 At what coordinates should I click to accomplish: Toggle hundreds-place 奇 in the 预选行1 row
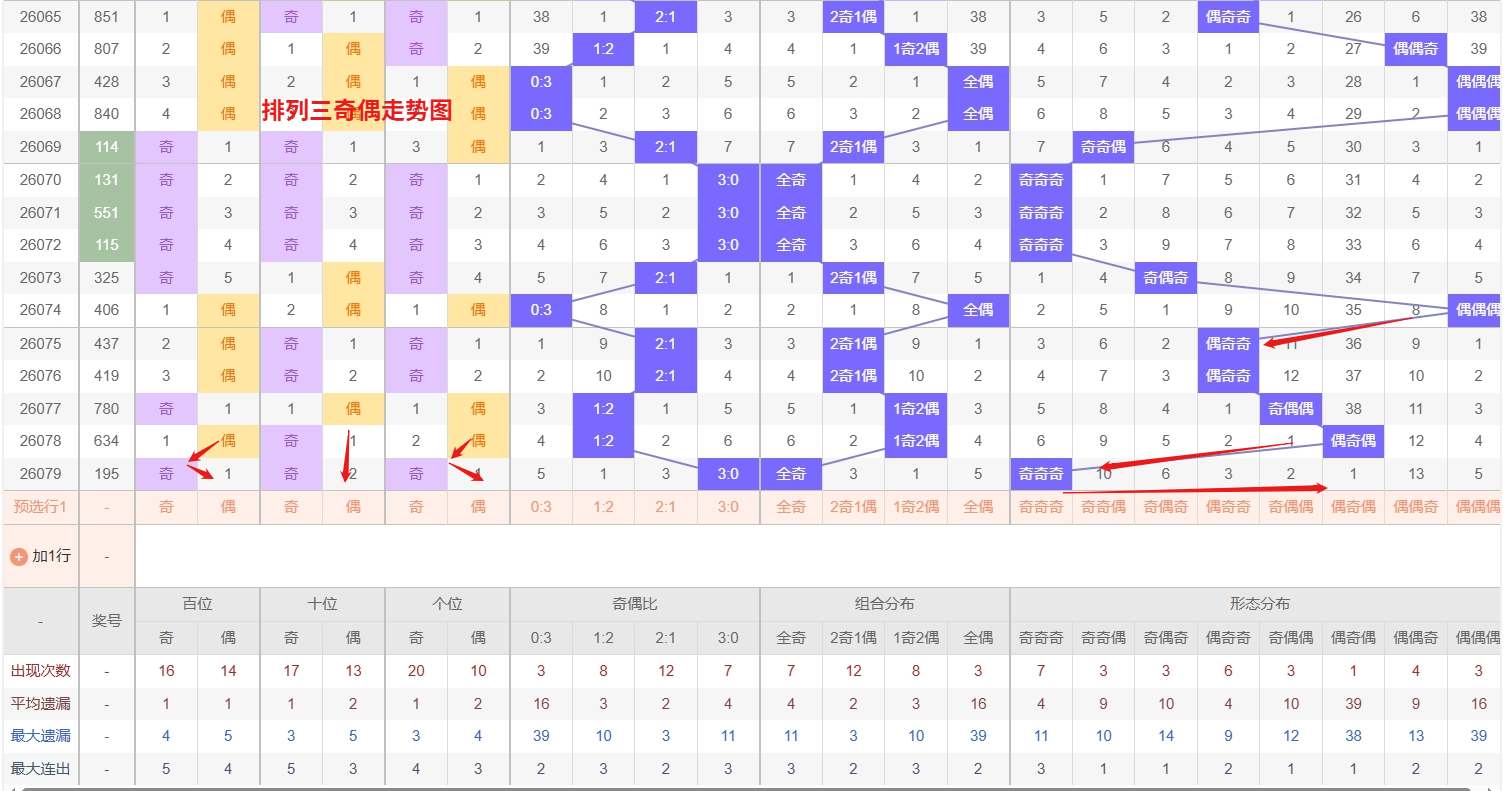click(x=166, y=507)
